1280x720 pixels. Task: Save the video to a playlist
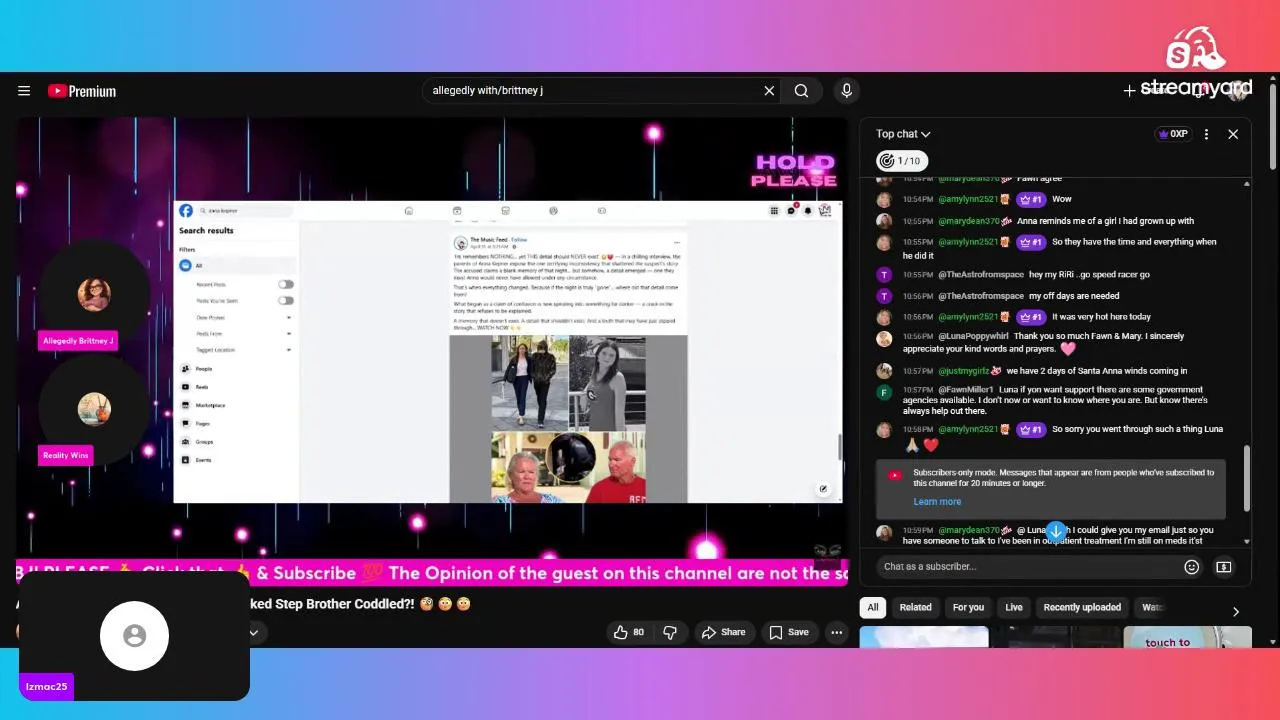click(x=788, y=632)
